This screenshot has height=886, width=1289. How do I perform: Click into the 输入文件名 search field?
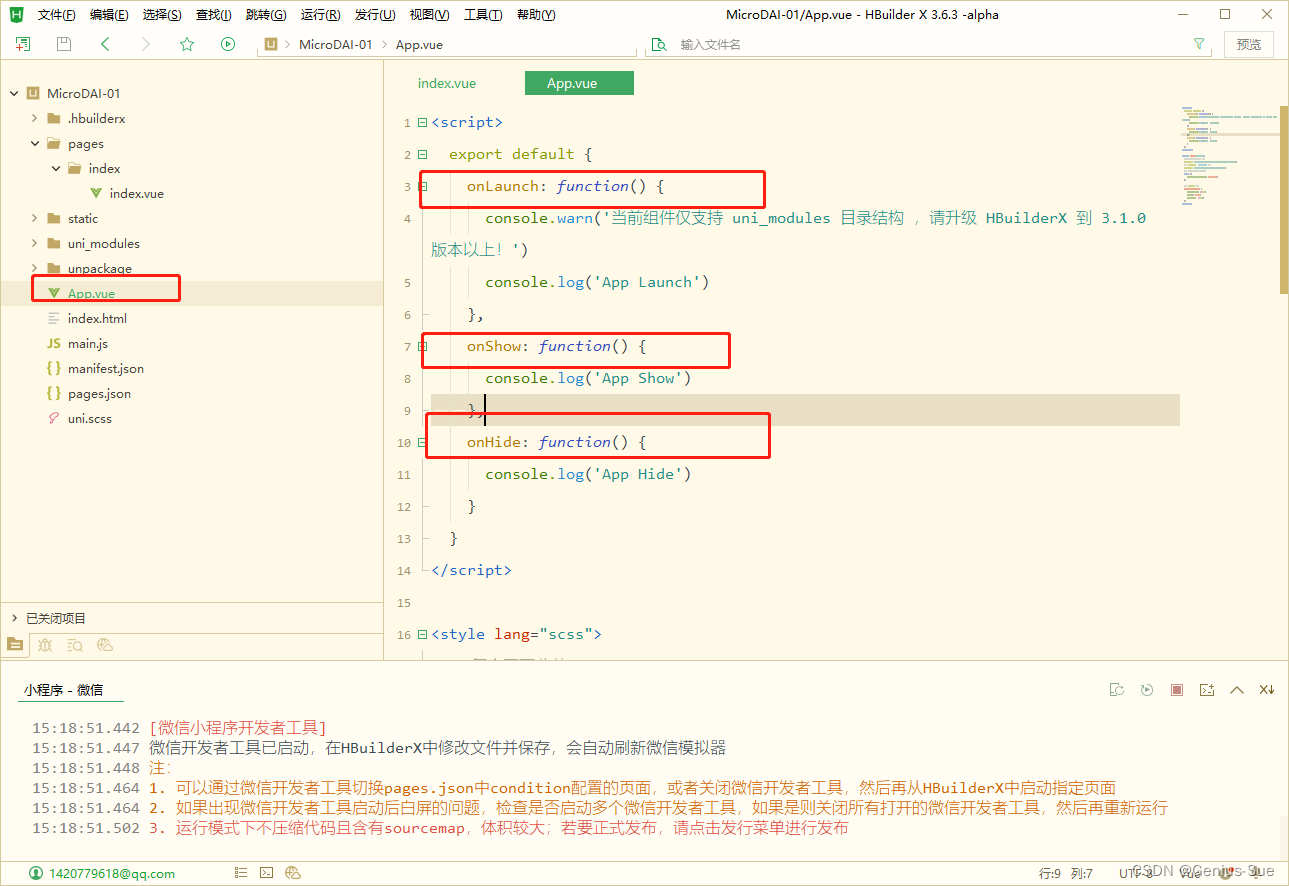coord(930,44)
